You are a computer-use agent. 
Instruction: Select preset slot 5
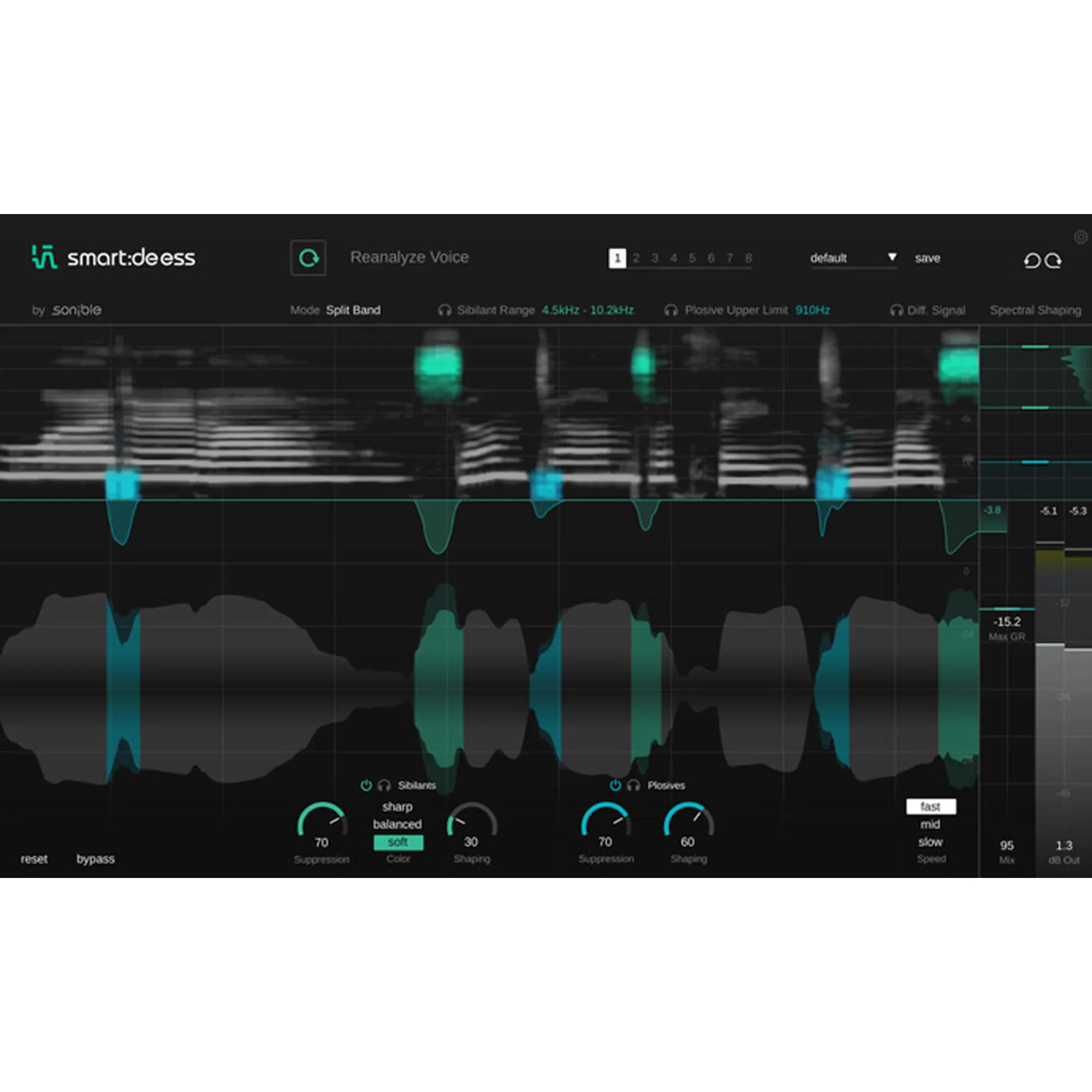(692, 258)
